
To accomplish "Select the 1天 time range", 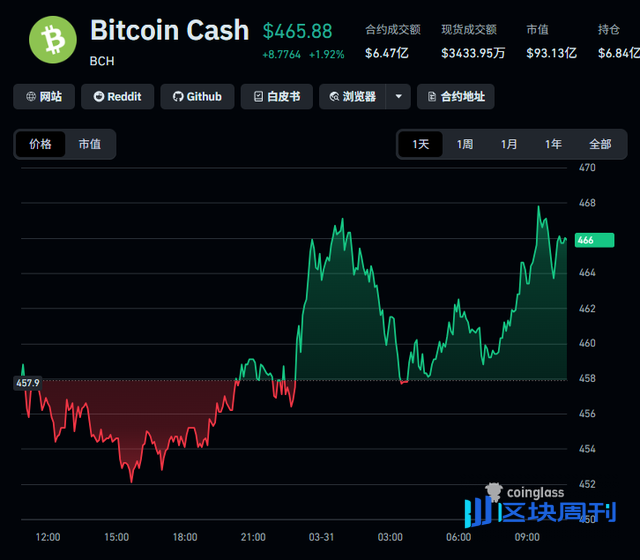I will pyautogui.click(x=420, y=144).
